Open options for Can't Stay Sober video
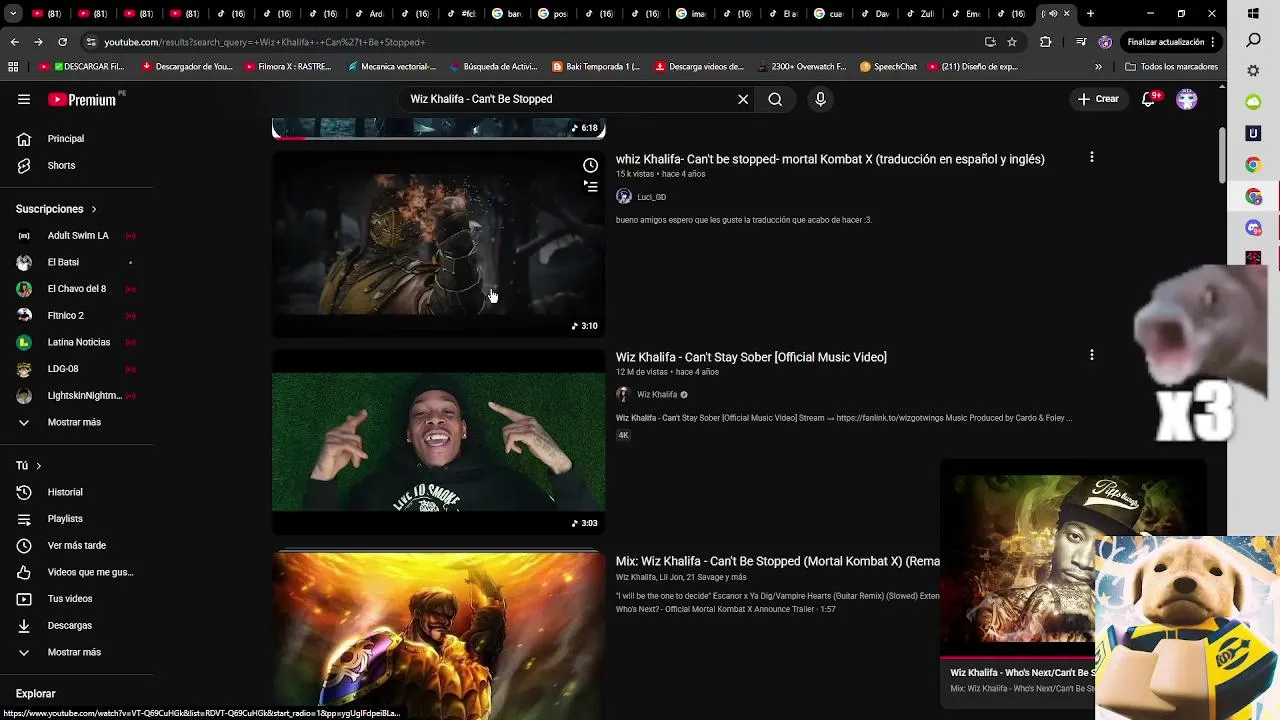This screenshot has width=1280, height=720. [1091, 355]
